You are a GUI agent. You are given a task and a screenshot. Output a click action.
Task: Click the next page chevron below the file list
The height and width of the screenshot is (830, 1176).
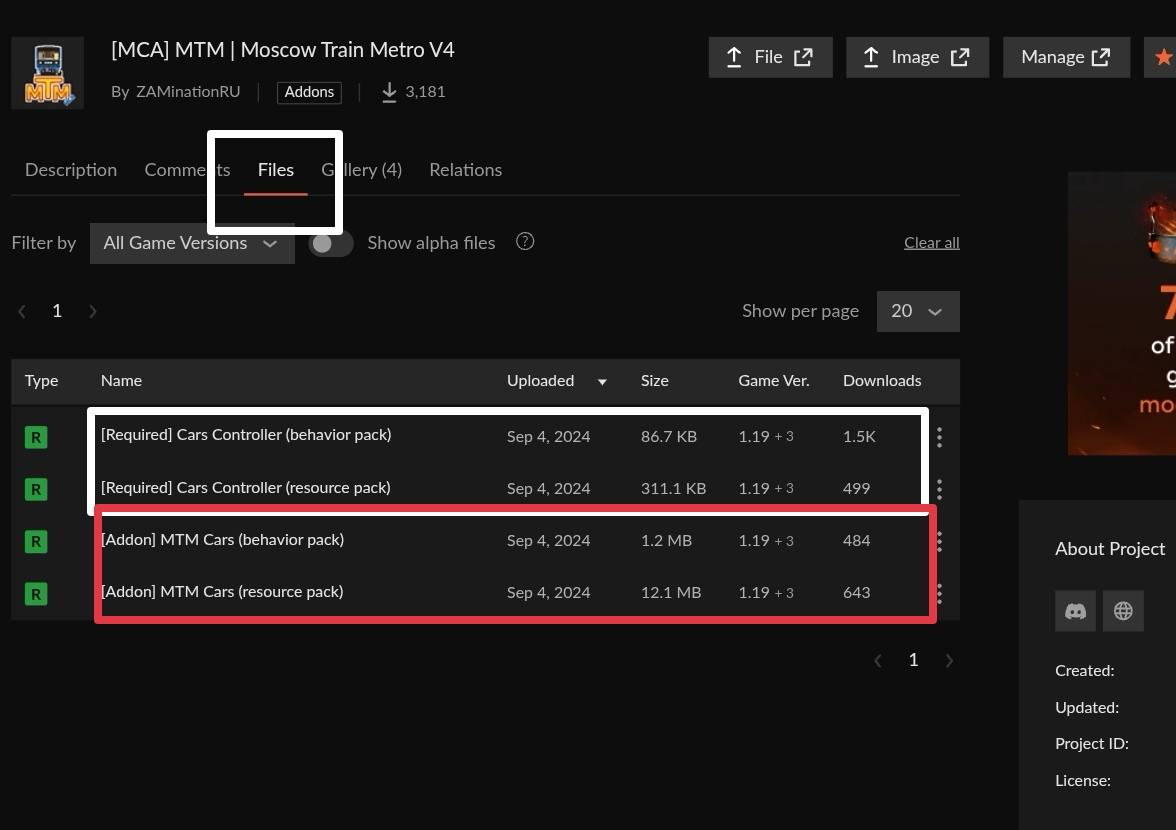coord(949,660)
